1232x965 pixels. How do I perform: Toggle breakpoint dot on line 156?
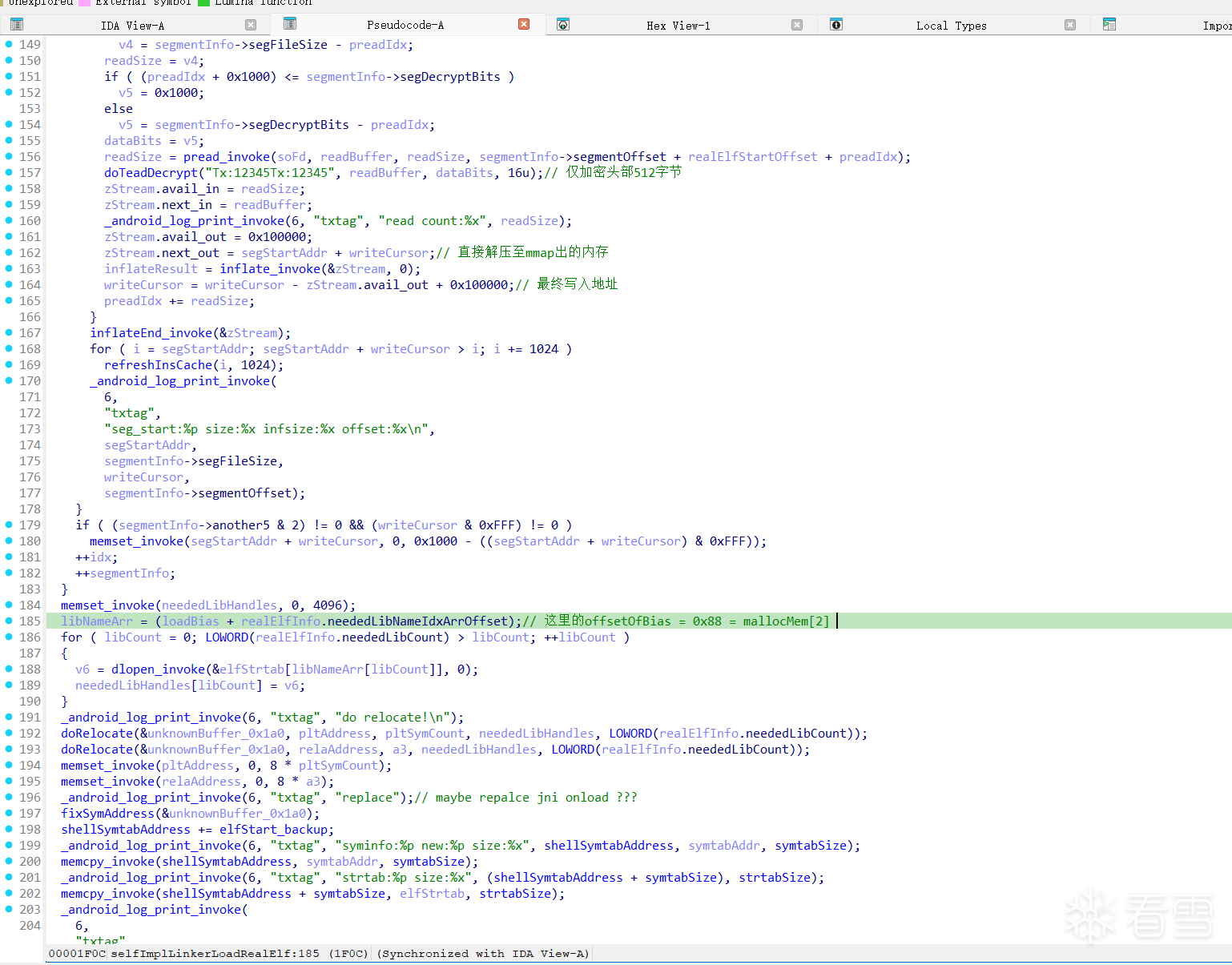9,156
